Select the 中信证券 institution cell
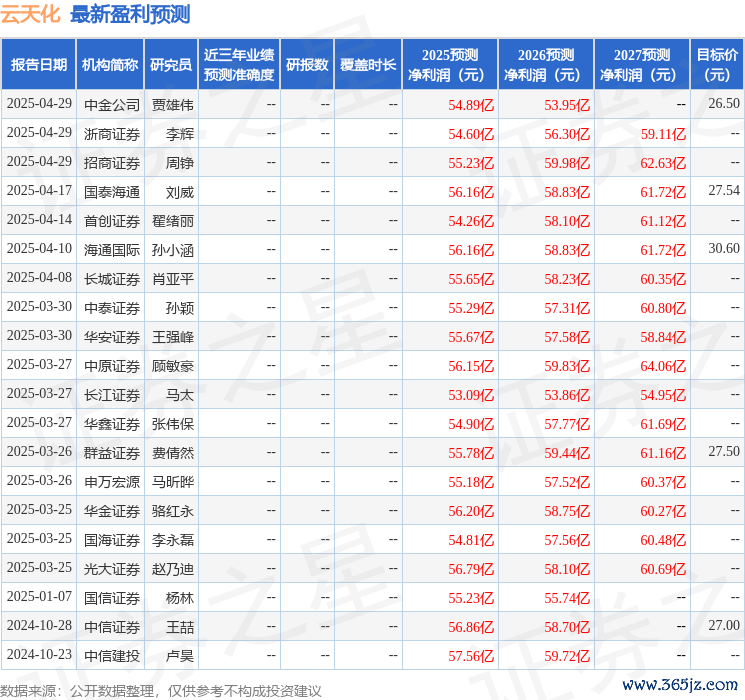 click(112, 627)
